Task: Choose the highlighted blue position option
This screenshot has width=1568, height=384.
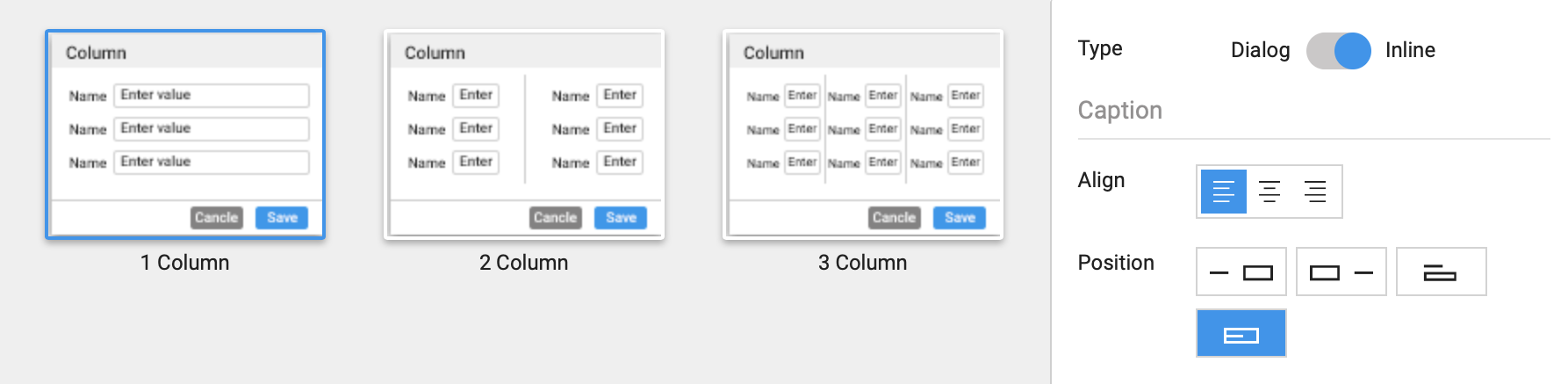Action: (1241, 334)
